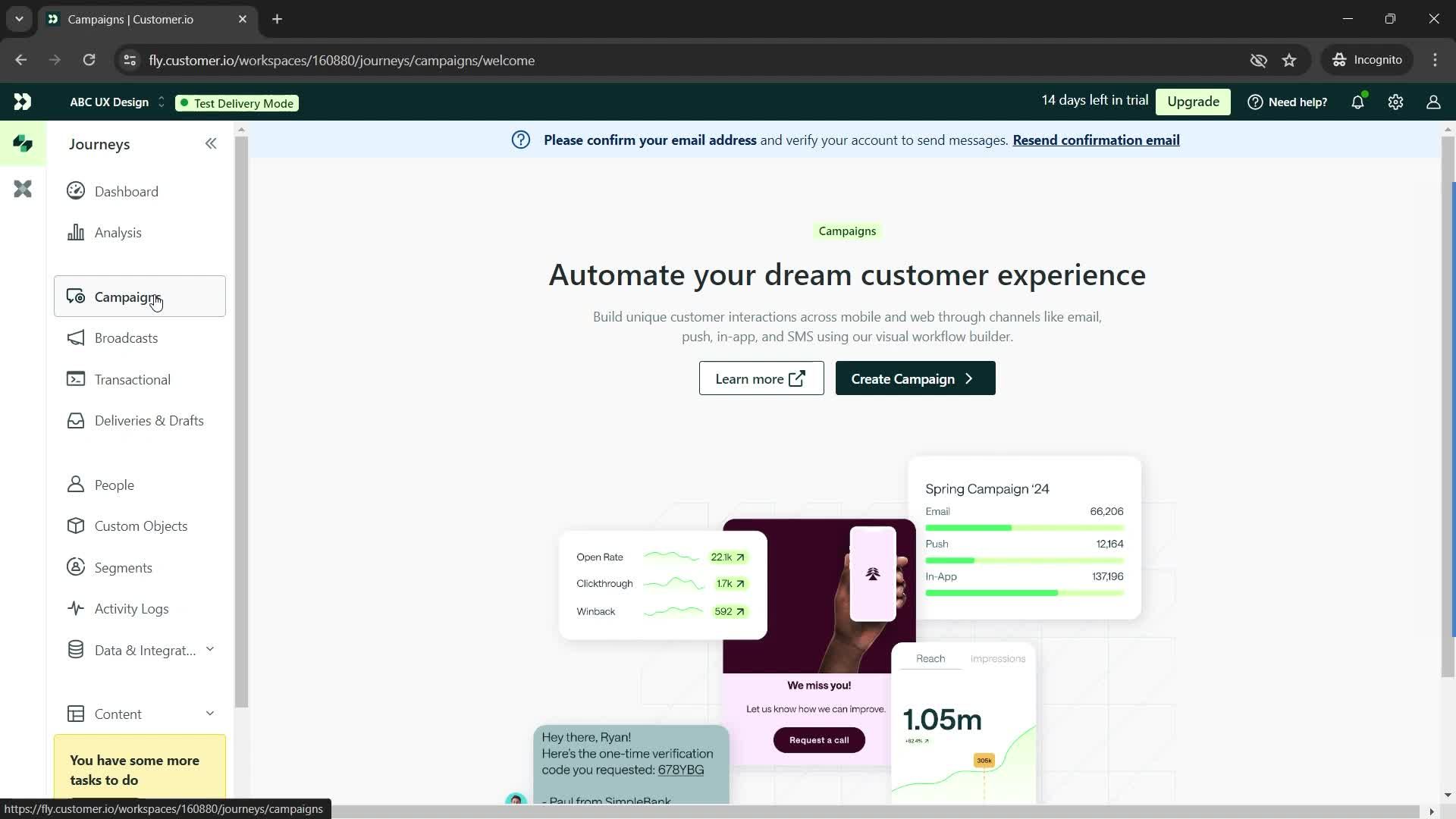Collapse the Journeys sidebar panel
Viewport: 1456px width, 819px height.
[x=210, y=143]
